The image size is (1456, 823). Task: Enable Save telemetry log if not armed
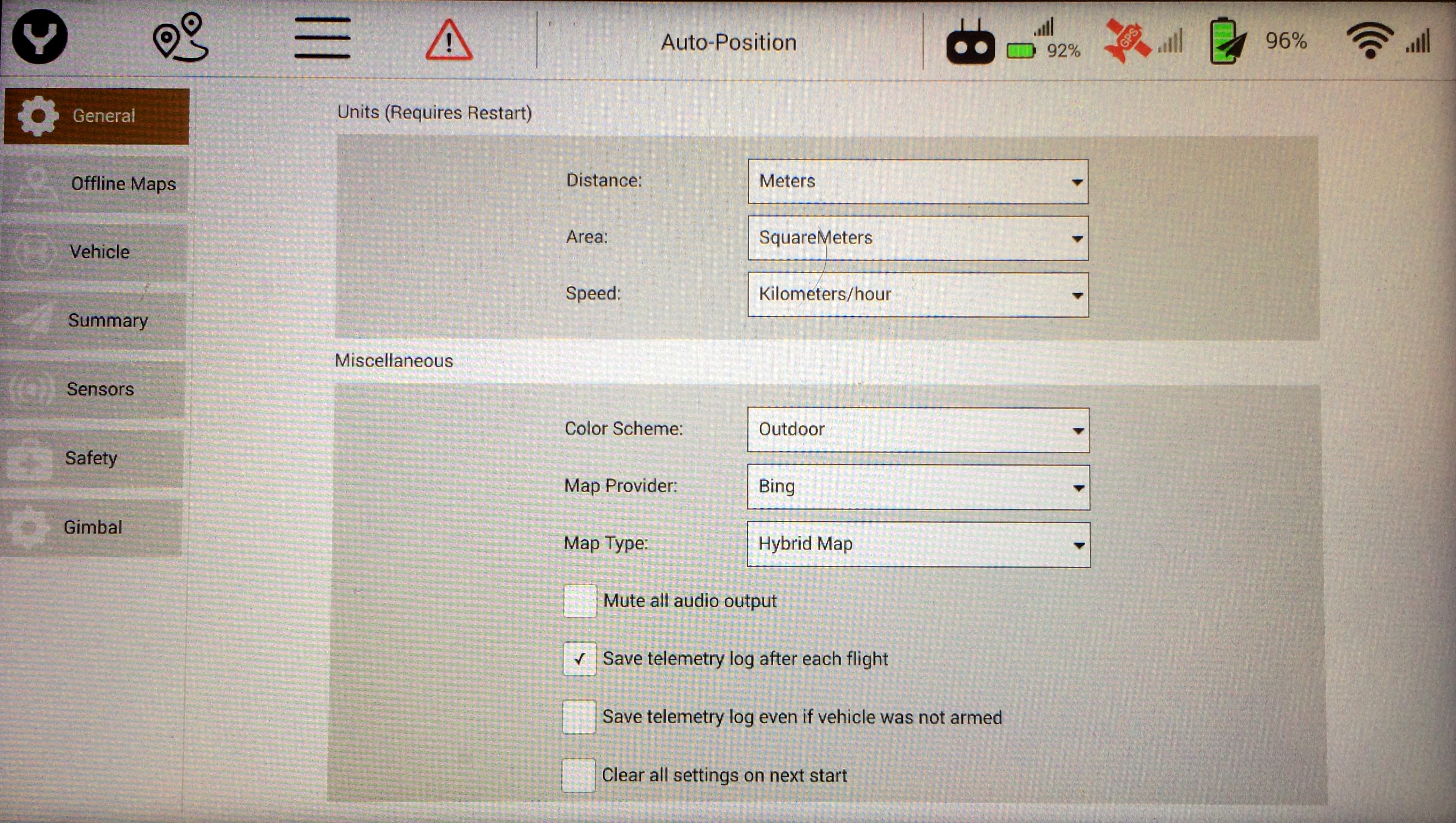click(x=579, y=717)
